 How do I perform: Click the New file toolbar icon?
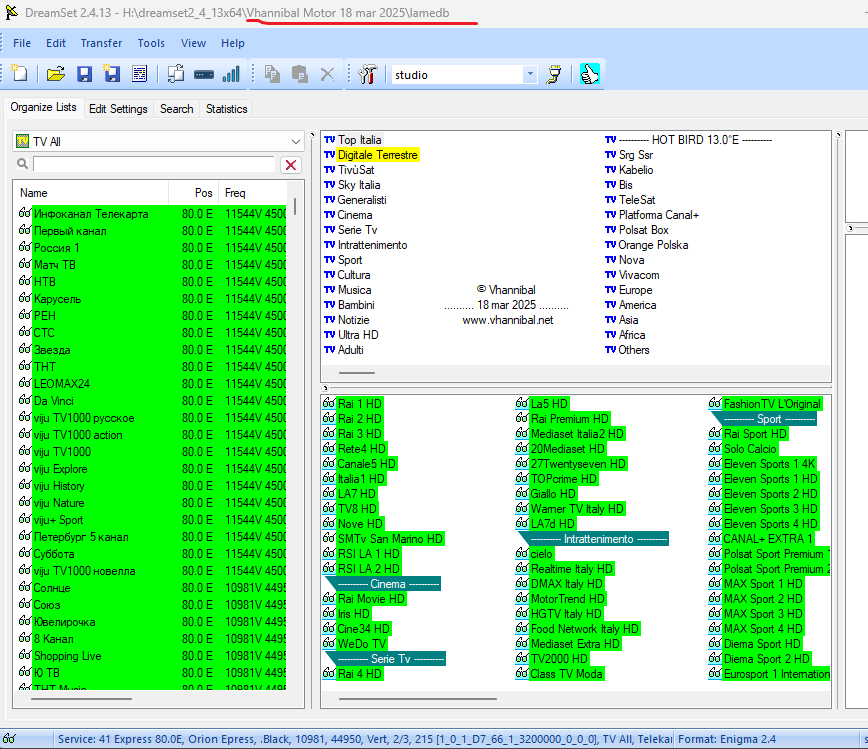pos(19,74)
